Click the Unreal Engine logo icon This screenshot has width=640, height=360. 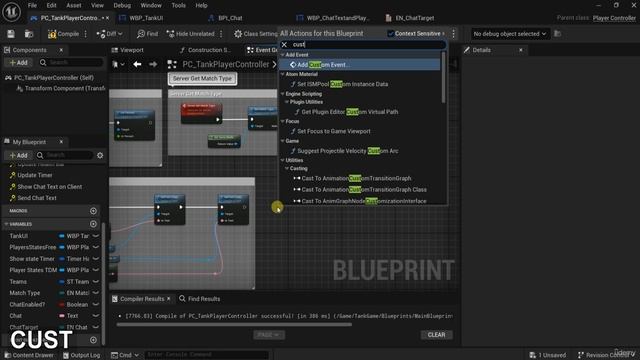point(11,11)
